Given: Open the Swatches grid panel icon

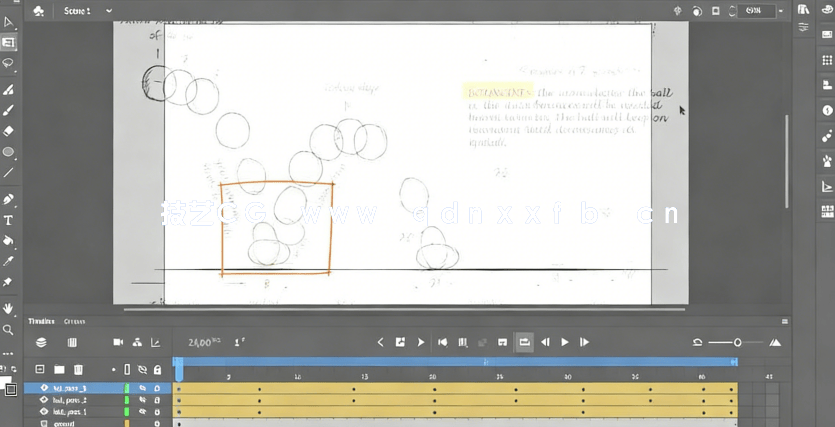Looking at the screenshot, I should tap(827, 59).
